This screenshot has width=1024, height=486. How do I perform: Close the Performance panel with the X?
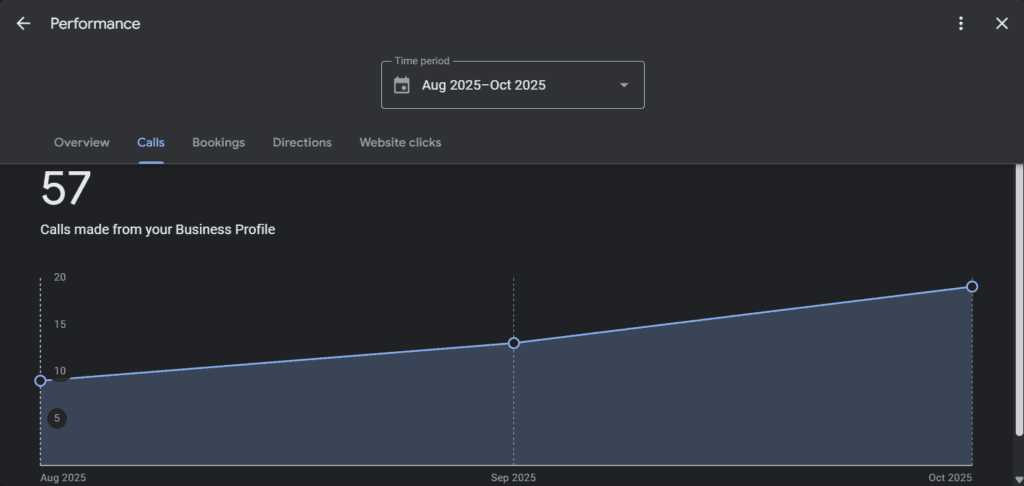(x=1002, y=23)
